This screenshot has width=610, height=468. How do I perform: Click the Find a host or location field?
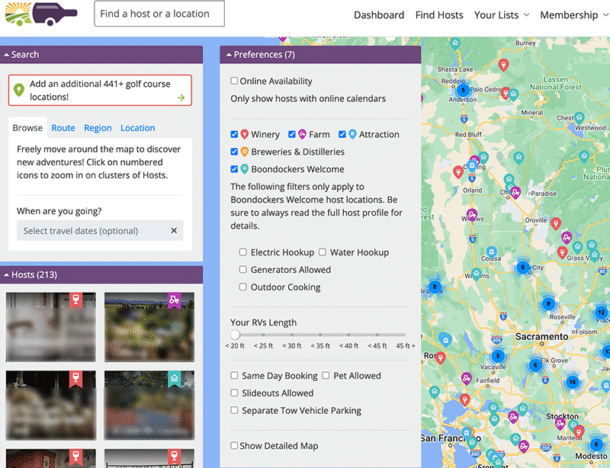[x=159, y=14]
